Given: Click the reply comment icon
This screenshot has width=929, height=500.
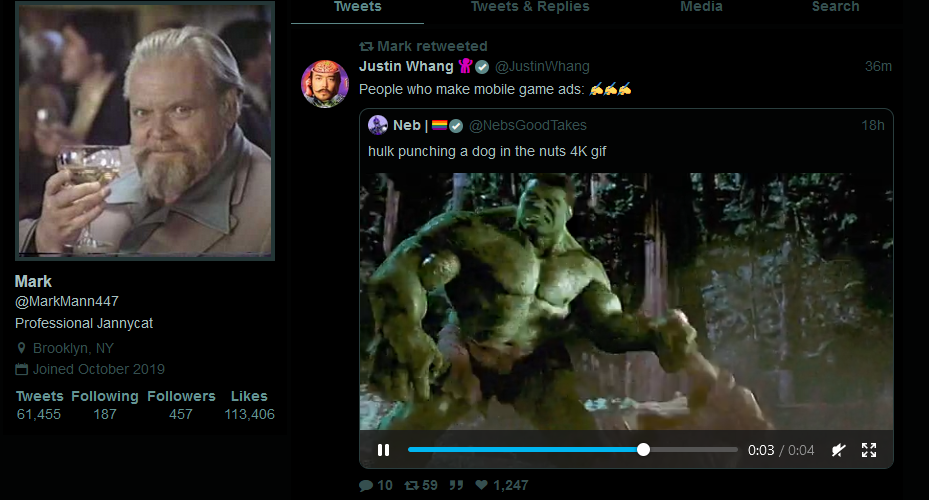Looking at the screenshot, I should tap(365, 485).
